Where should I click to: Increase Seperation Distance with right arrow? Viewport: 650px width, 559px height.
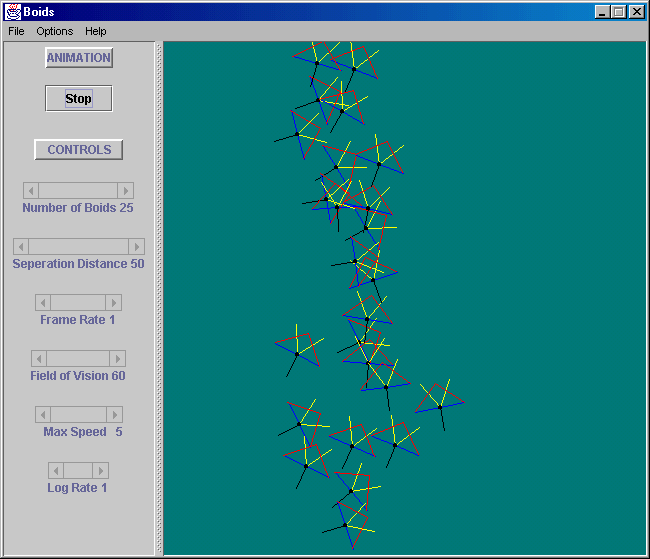pos(136,247)
